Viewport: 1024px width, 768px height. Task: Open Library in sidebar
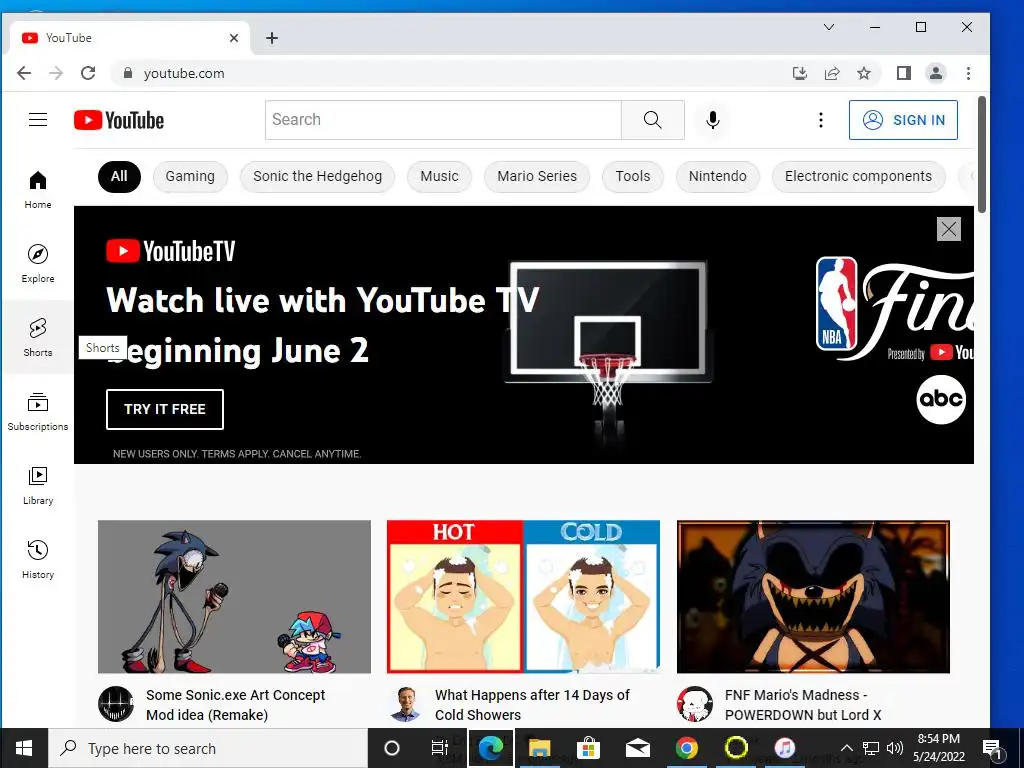(38, 485)
